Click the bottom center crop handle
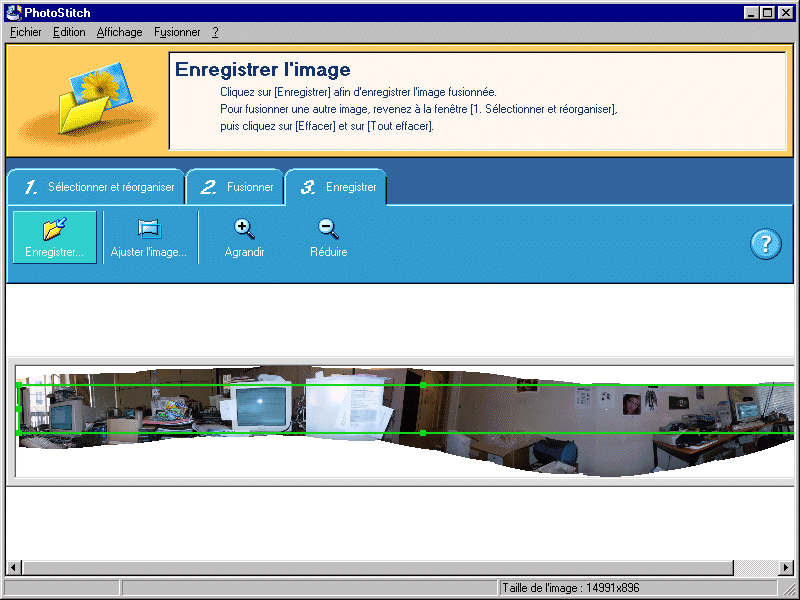Screen dimensions: 800x600 (x=423, y=433)
